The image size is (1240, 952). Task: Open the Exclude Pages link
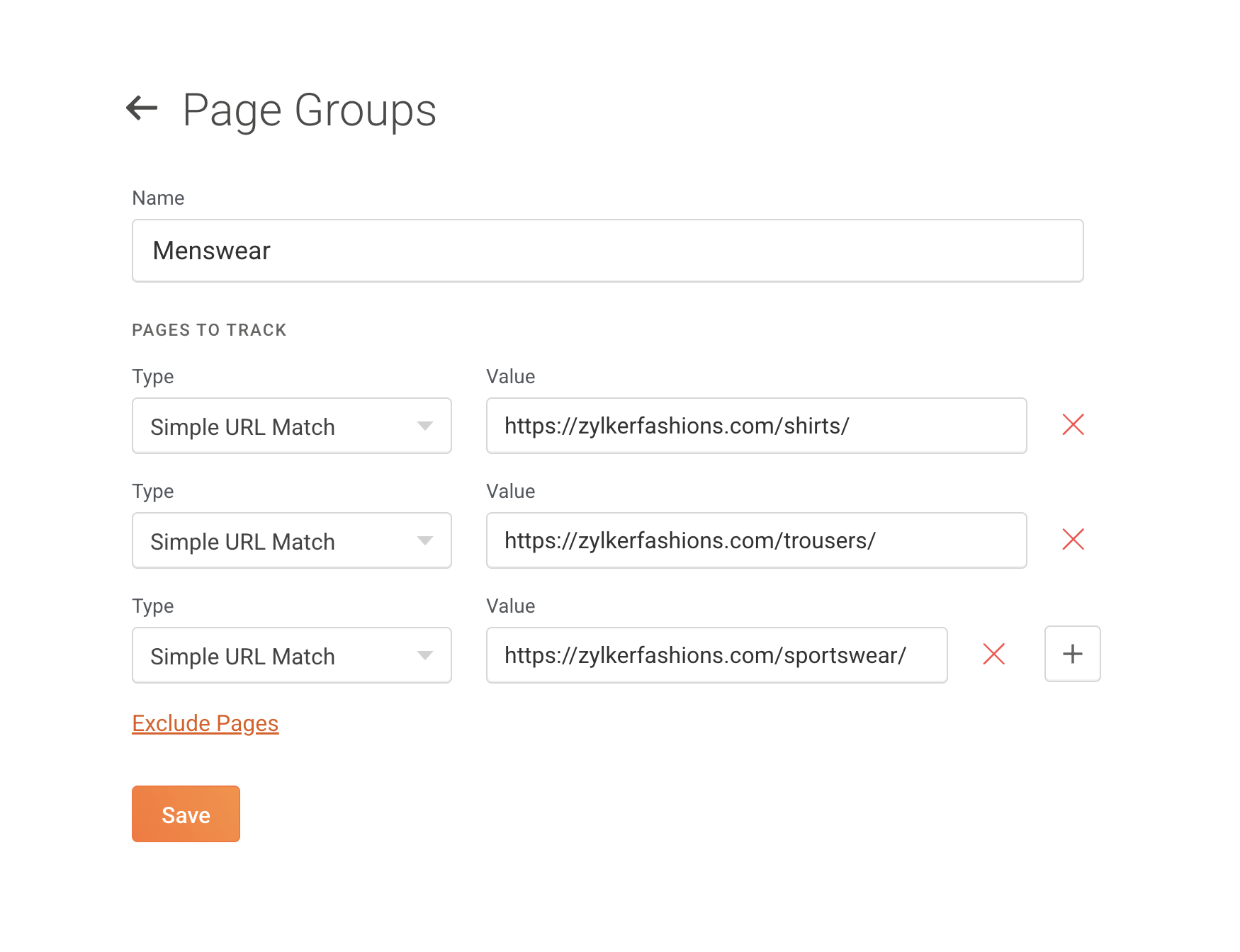[205, 723]
